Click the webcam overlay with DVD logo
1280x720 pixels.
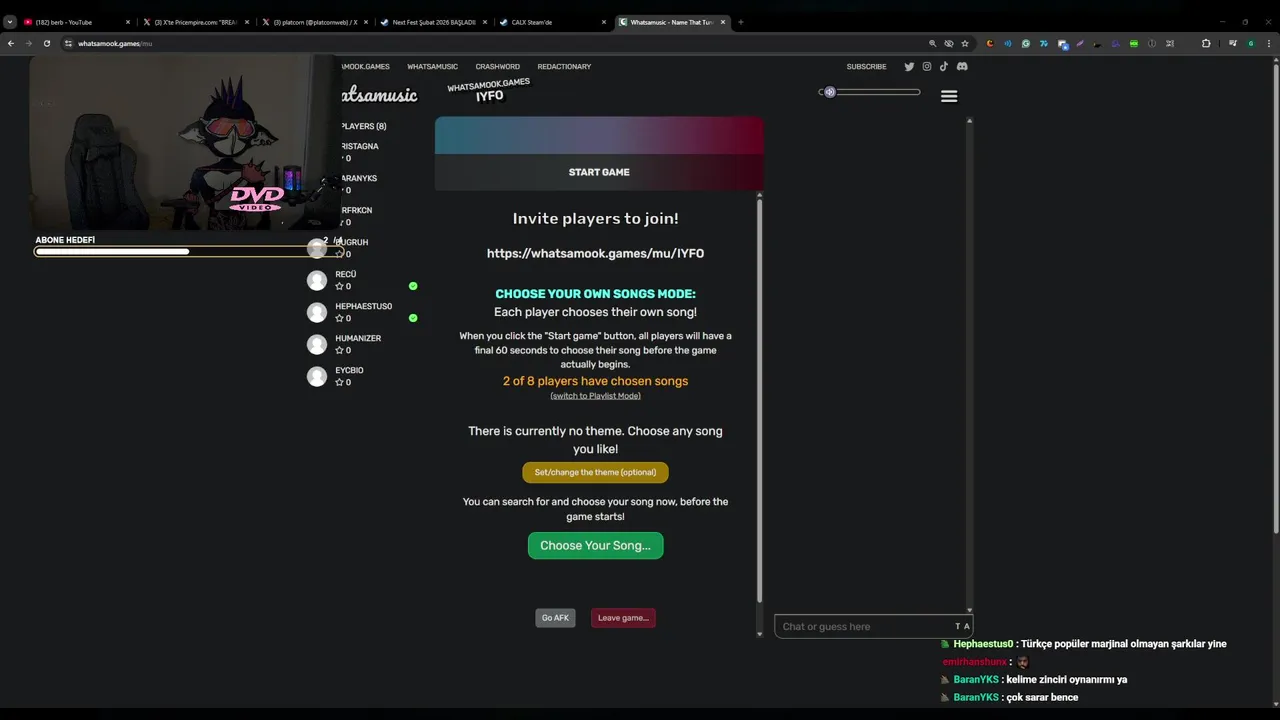point(185,142)
